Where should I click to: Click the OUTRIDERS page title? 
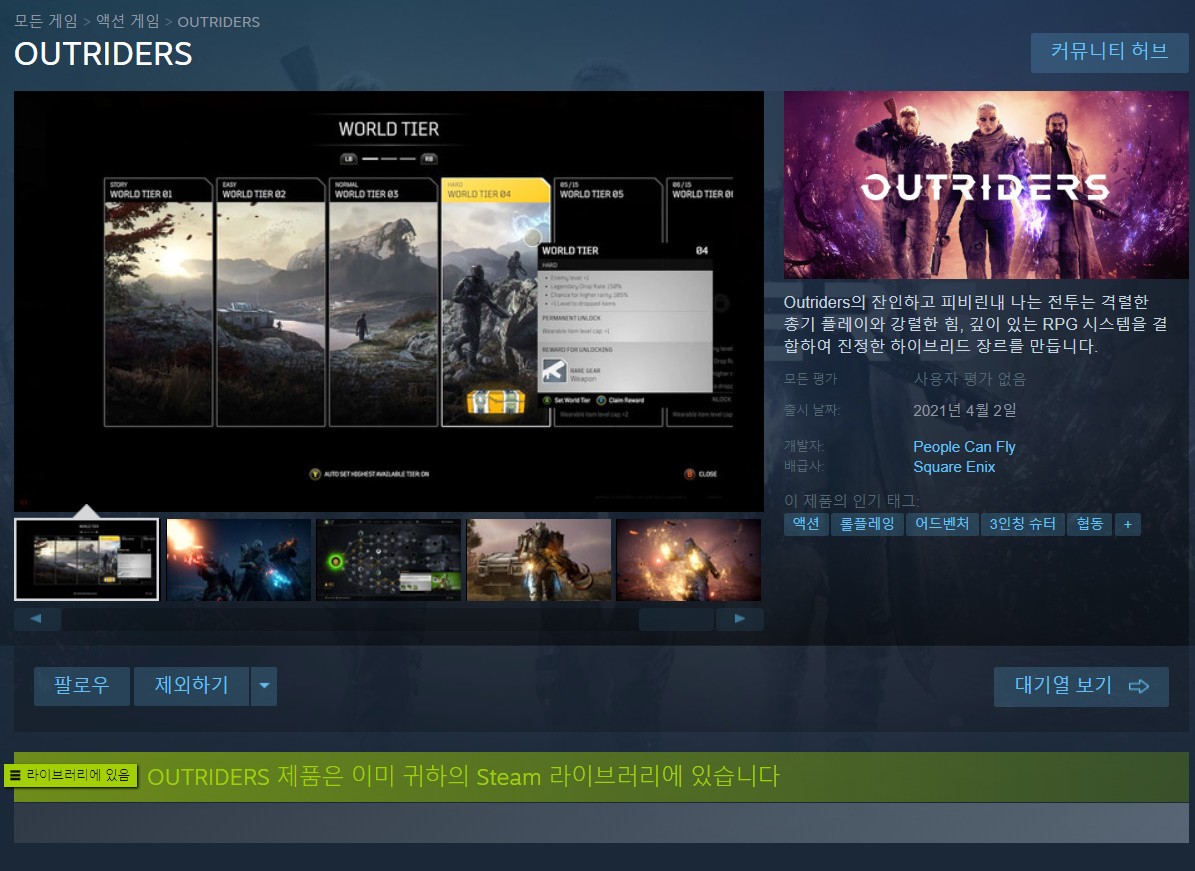pos(103,54)
